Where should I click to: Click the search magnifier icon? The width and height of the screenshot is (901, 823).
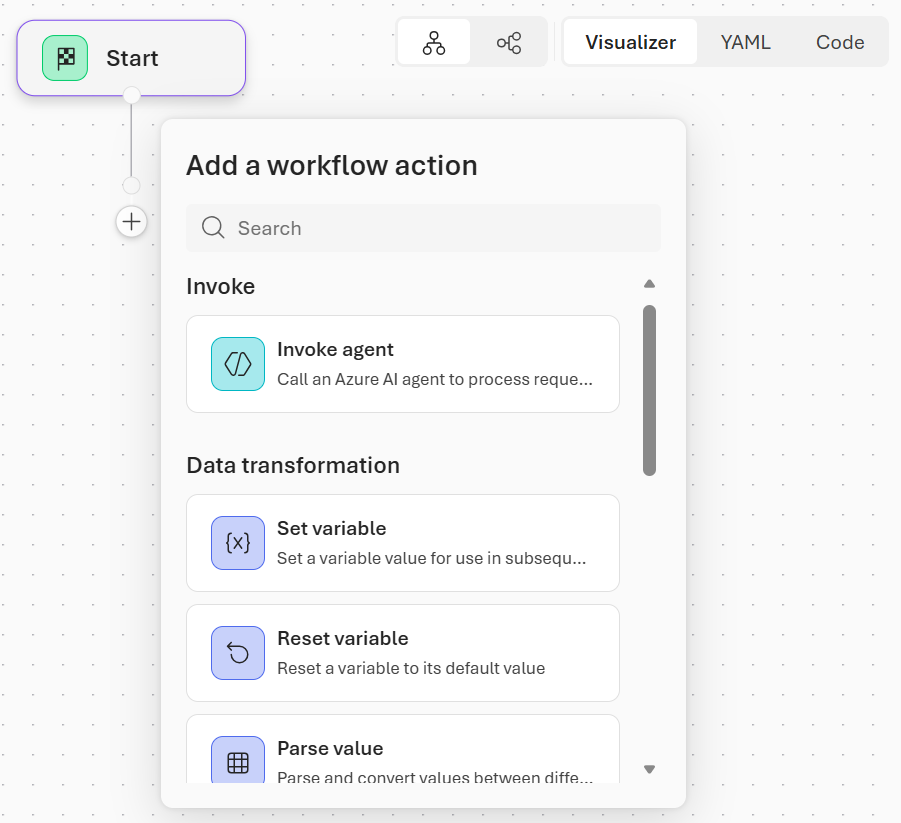[212, 228]
